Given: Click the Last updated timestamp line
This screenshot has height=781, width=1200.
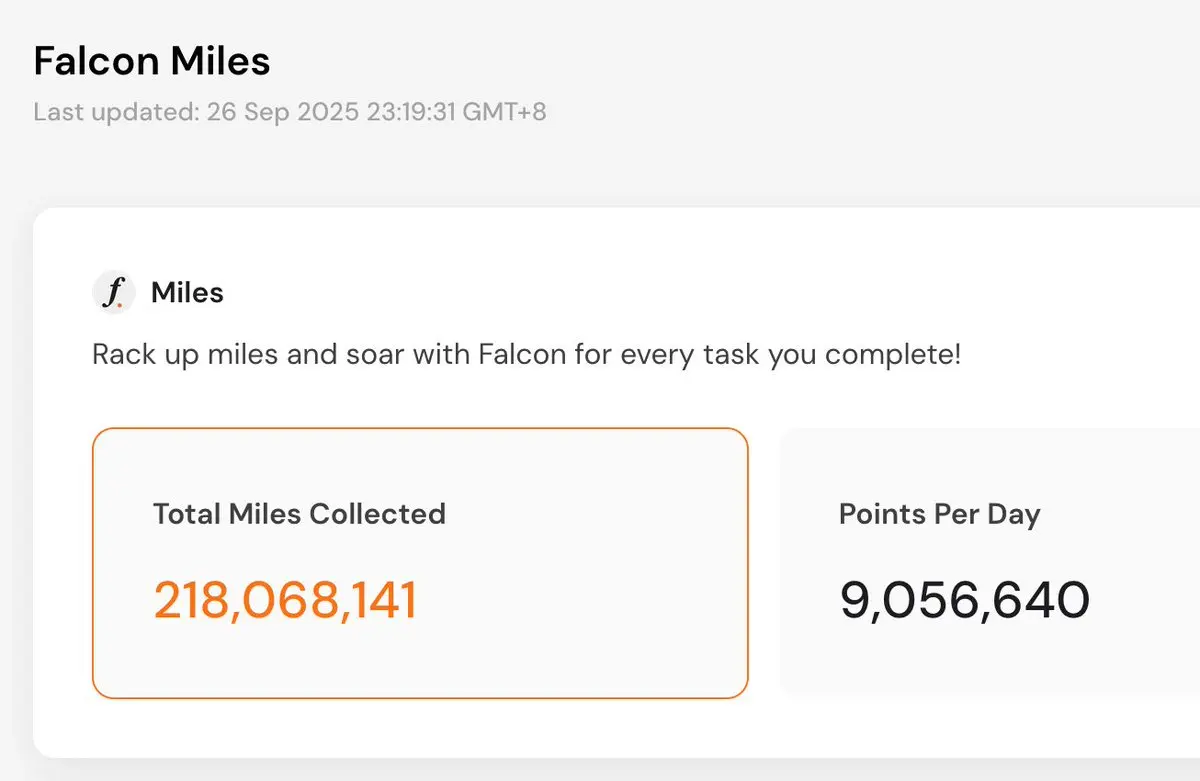Looking at the screenshot, I should coord(290,111).
